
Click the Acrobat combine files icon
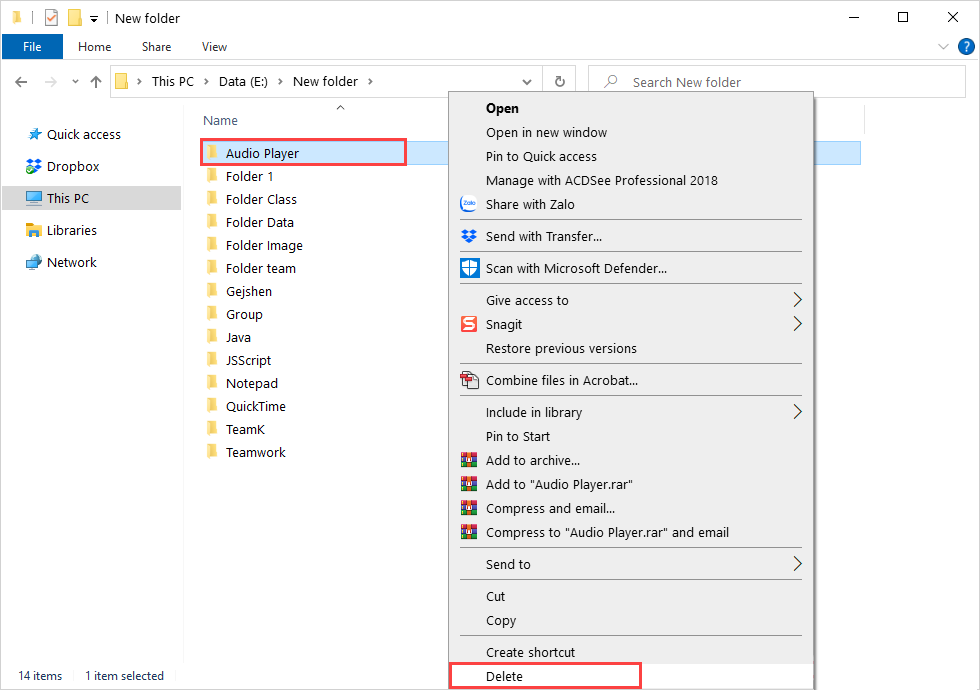[x=469, y=380]
